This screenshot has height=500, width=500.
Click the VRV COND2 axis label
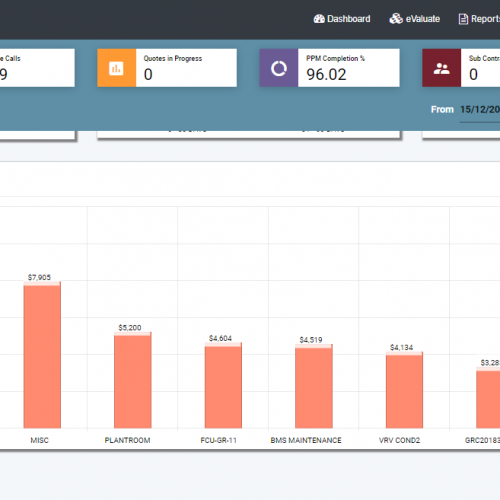399,440
